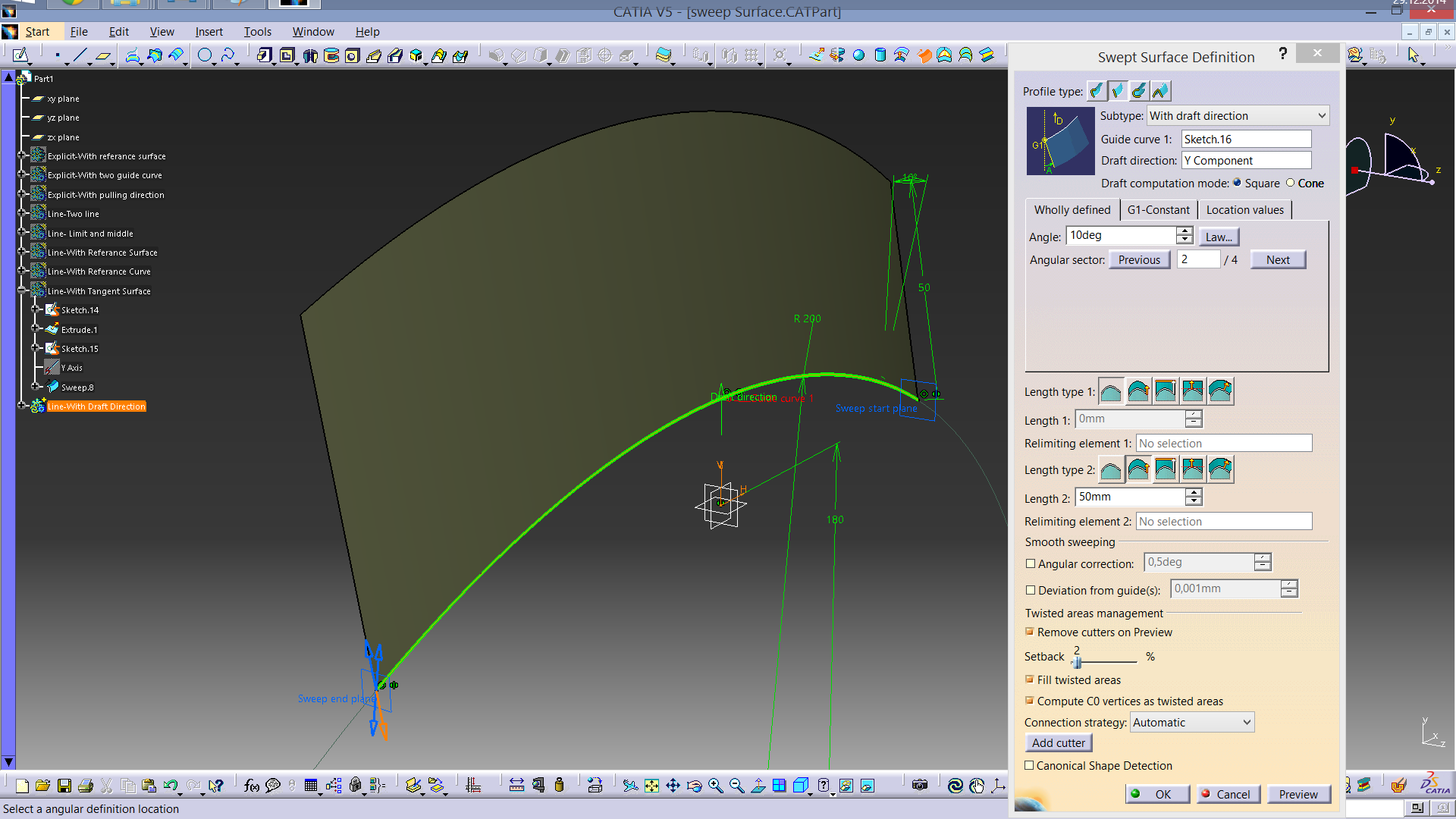Expand Line-With Draft Direction node
This screenshot has width=1456, height=819.
[x=21, y=406]
